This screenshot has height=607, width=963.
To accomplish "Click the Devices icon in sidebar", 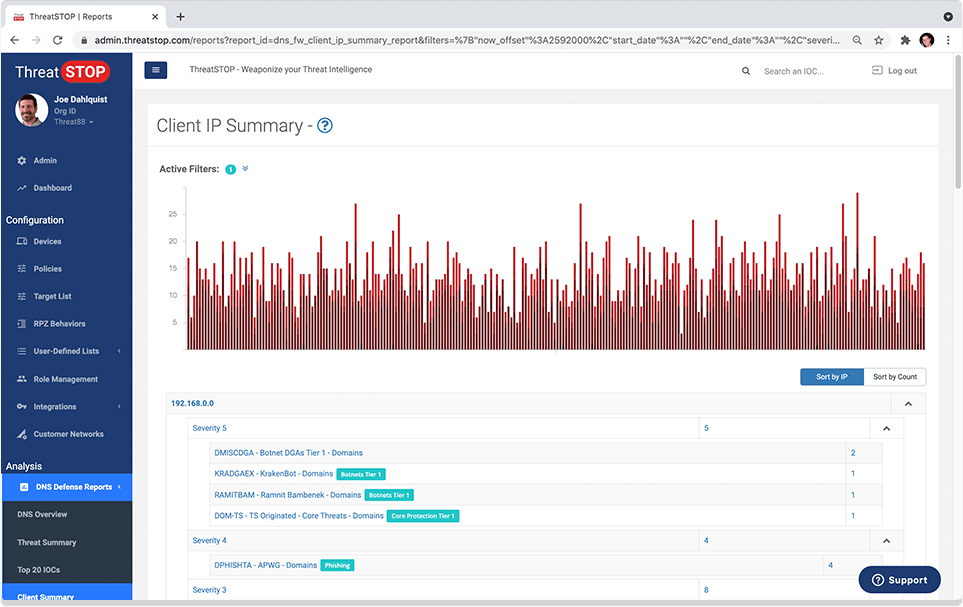I will pyautogui.click(x=21, y=241).
